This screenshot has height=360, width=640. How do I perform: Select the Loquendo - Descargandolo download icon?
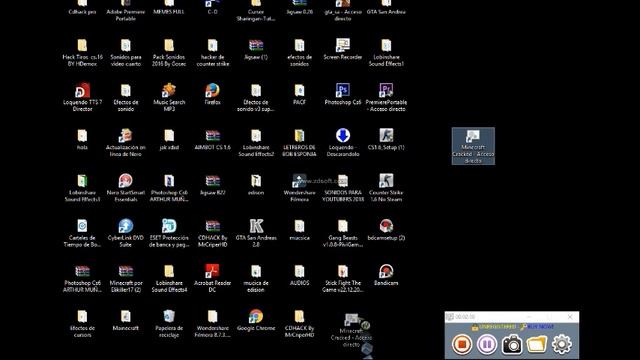[343, 143]
